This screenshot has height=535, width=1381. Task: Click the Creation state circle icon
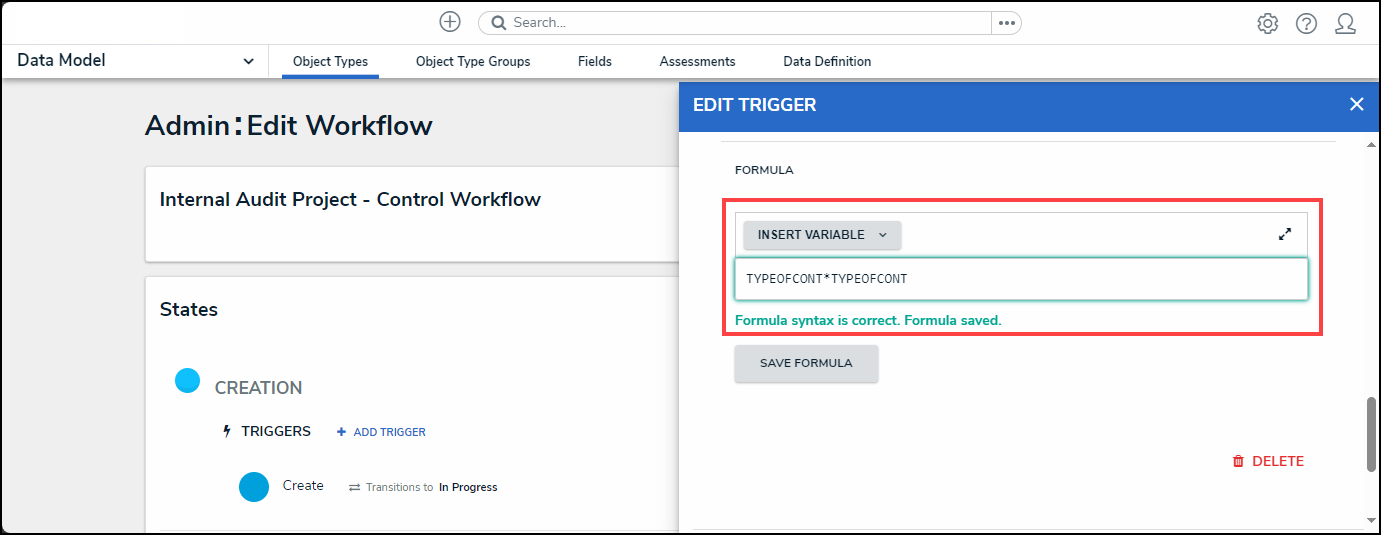point(187,381)
